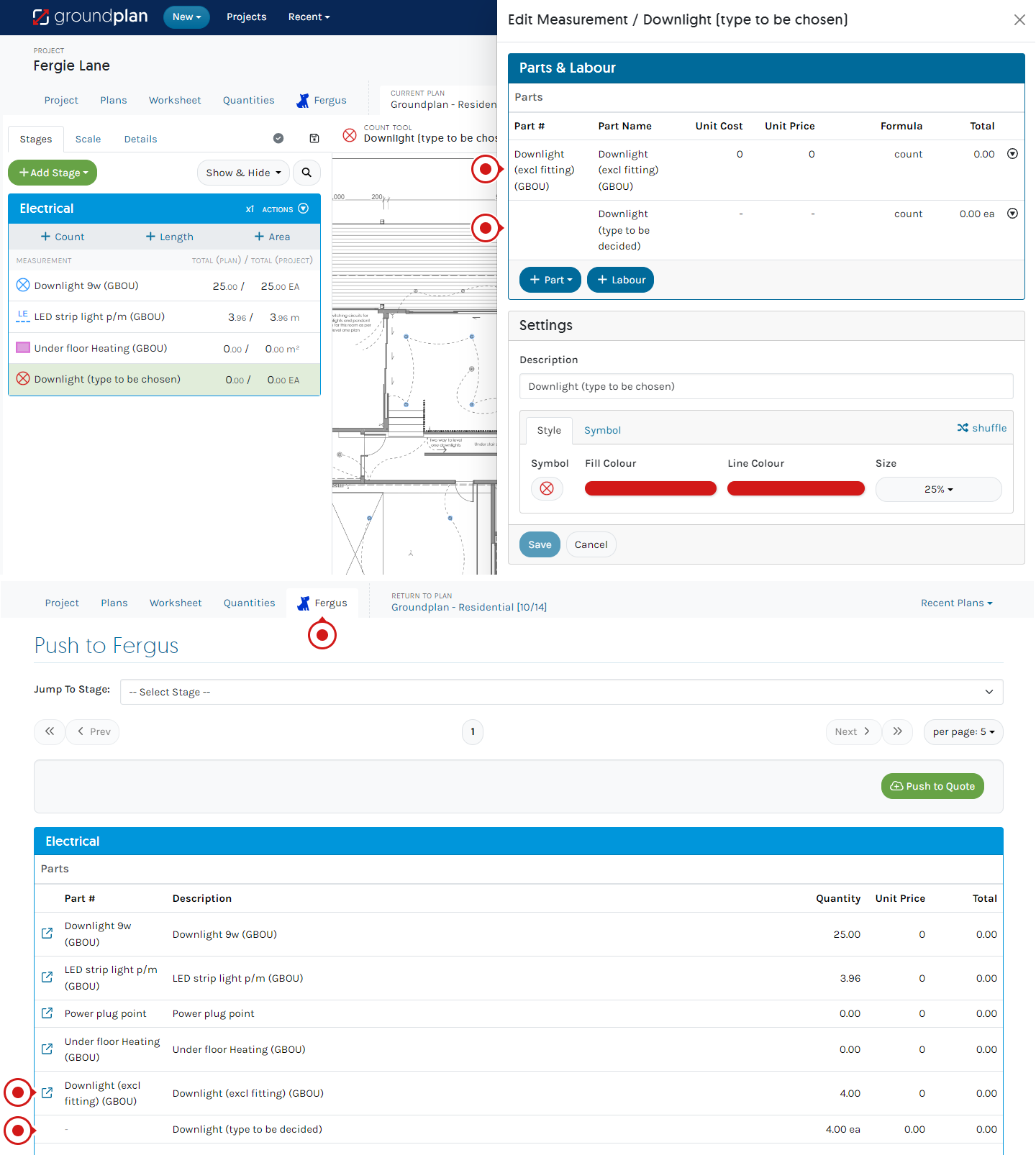
Task: Open Downlight (excl fitting) external link icon
Action: click(x=47, y=1093)
